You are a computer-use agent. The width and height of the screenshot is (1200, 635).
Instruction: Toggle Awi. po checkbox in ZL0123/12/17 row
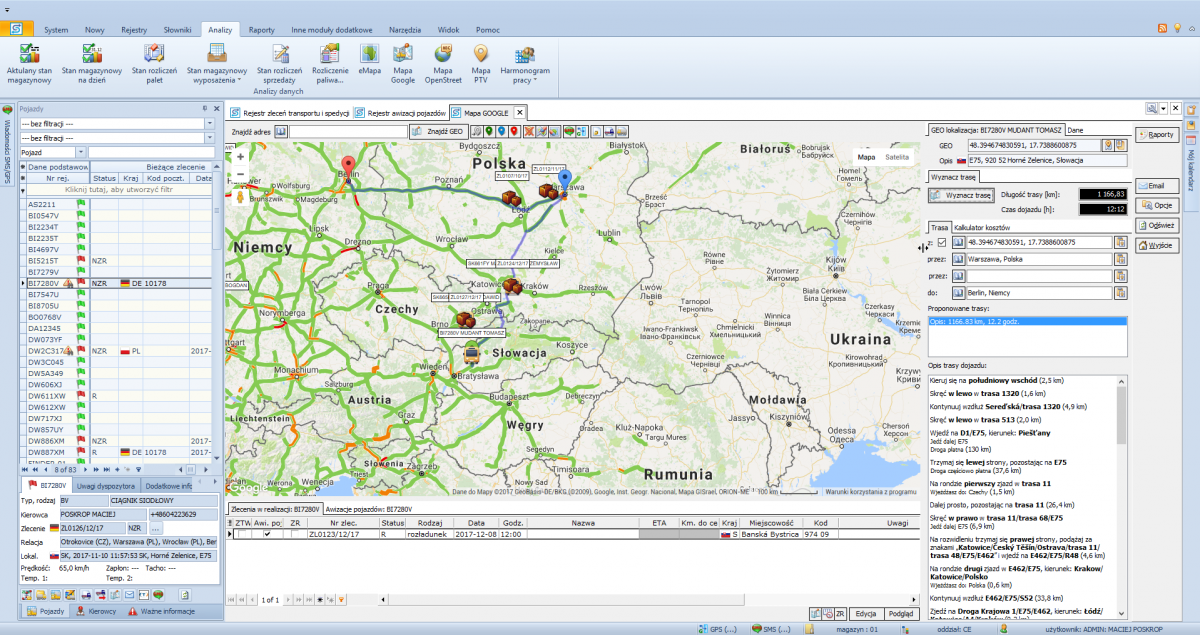(267, 534)
